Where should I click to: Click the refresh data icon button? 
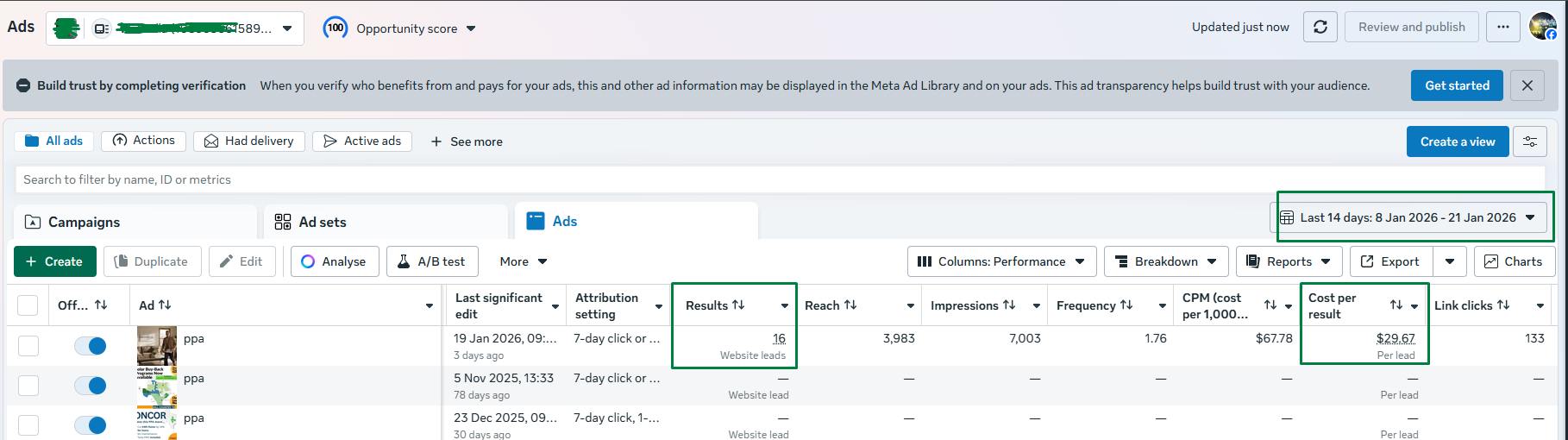coord(1320,27)
